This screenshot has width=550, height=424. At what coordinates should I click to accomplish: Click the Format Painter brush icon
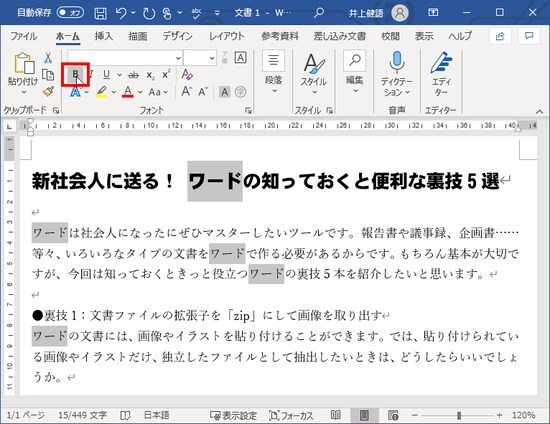point(48,91)
